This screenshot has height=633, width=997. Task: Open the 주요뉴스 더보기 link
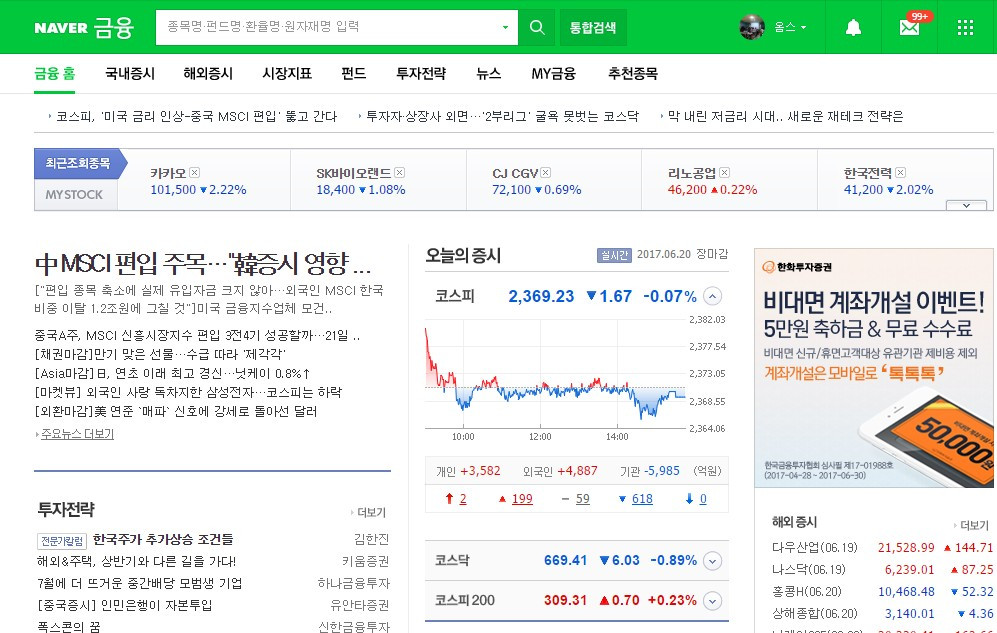coord(77,435)
